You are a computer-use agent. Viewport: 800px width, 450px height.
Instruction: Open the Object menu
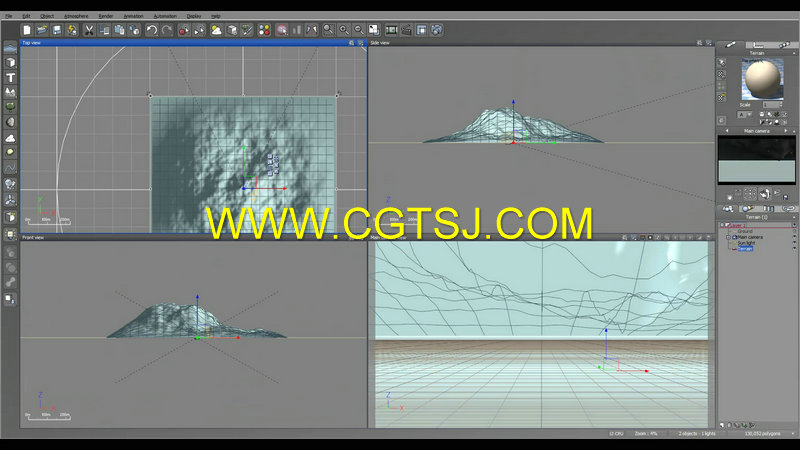[x=47, y=16]
